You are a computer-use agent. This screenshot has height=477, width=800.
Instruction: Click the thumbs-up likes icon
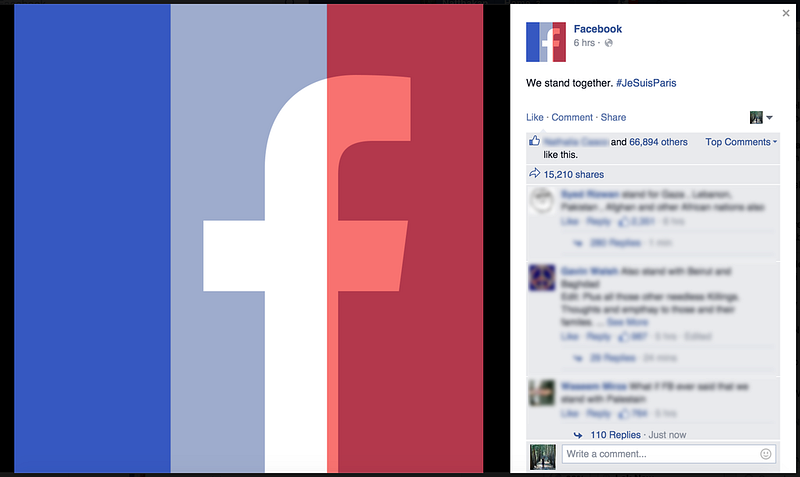click(534, 141)
